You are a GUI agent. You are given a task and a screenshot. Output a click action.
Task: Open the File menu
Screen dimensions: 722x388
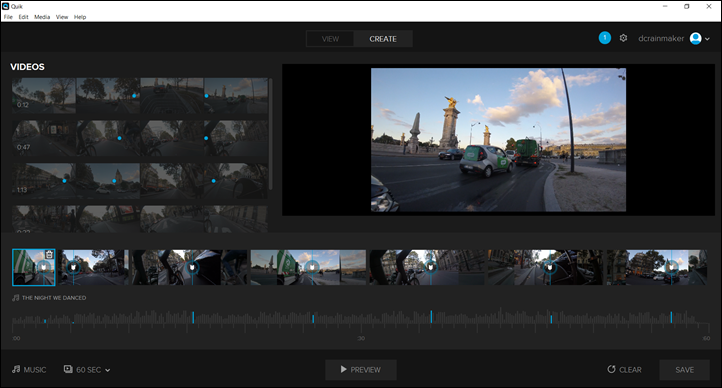coord(8,17)
